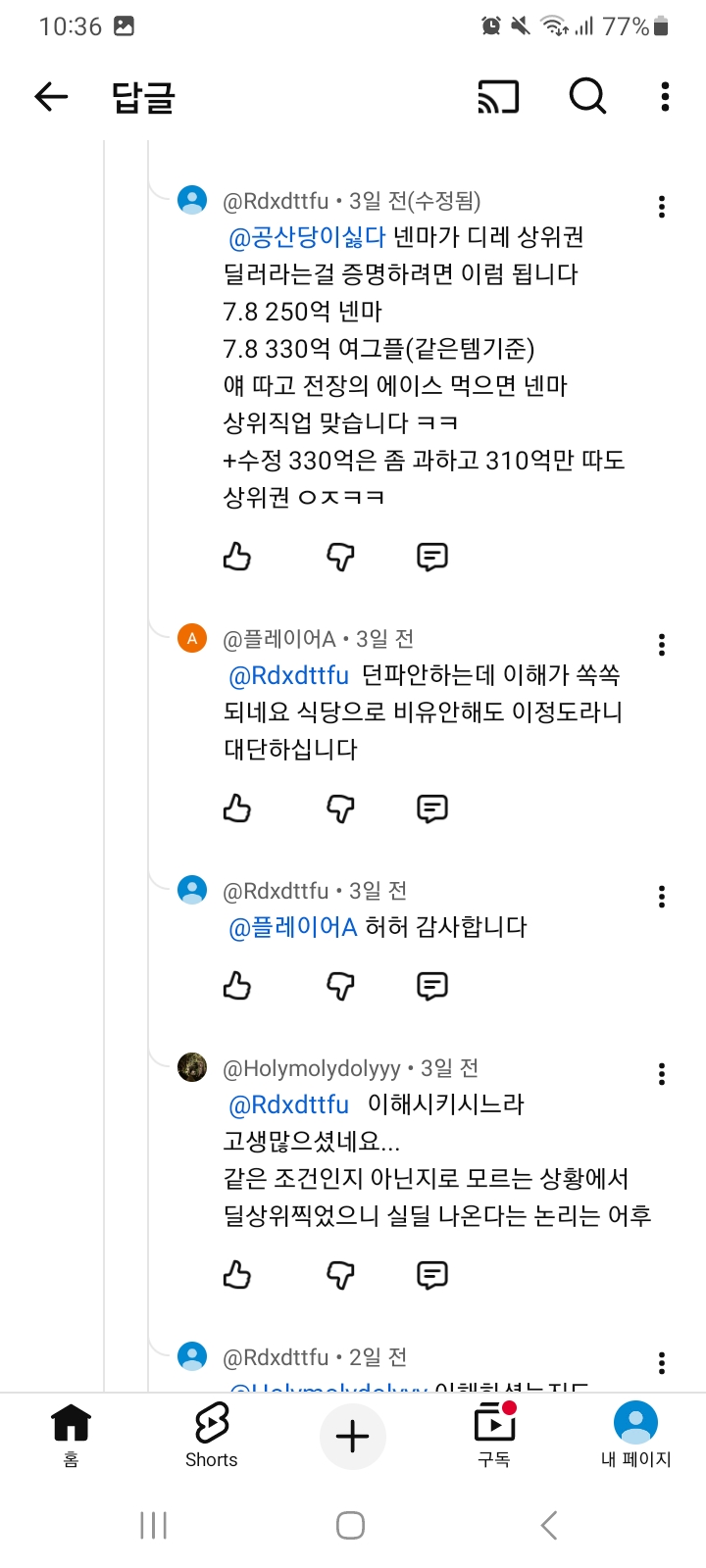This screenshot has height=1568, width=706.
Task: Tap the back arrow in the header
Action: 51,96
